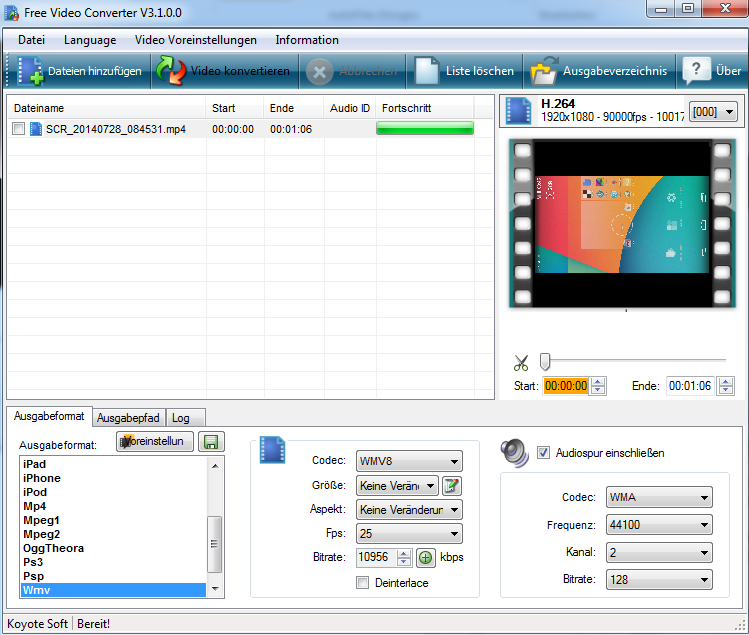Click the Dateiname column header
The width and height of the screenshot is (749, 635).
point(107,108)
